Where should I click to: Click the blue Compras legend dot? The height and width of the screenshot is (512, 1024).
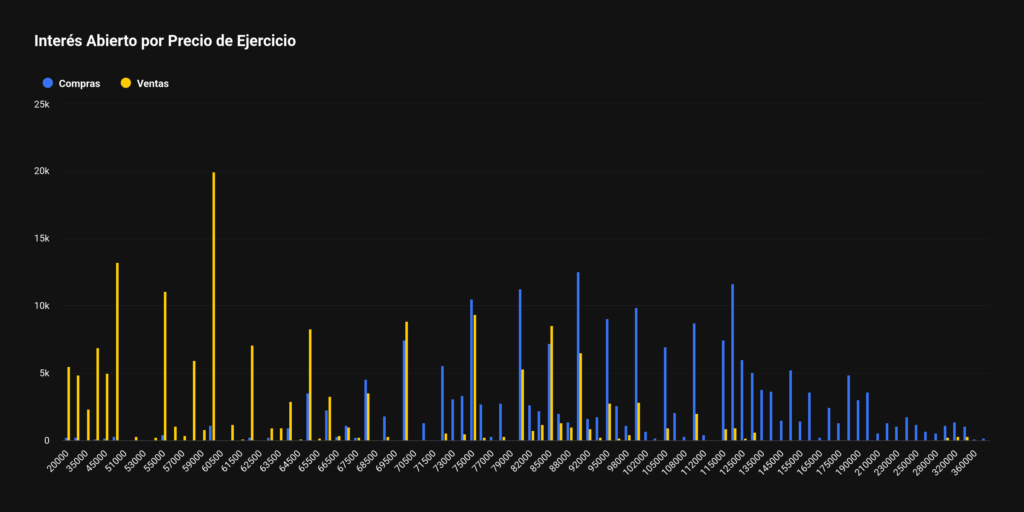click(48, 84)
